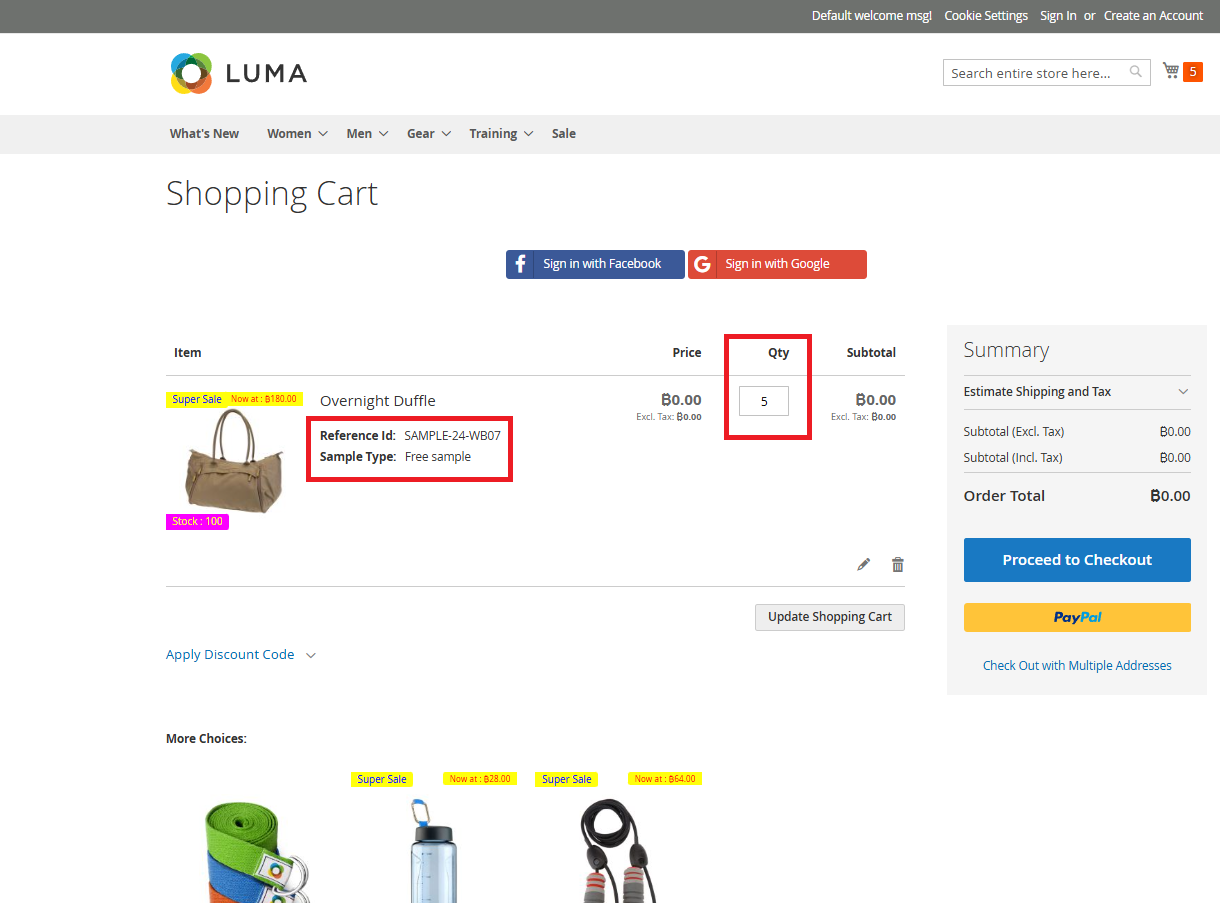Open Check Out with Multiple Addresses link

point(1077,666)
